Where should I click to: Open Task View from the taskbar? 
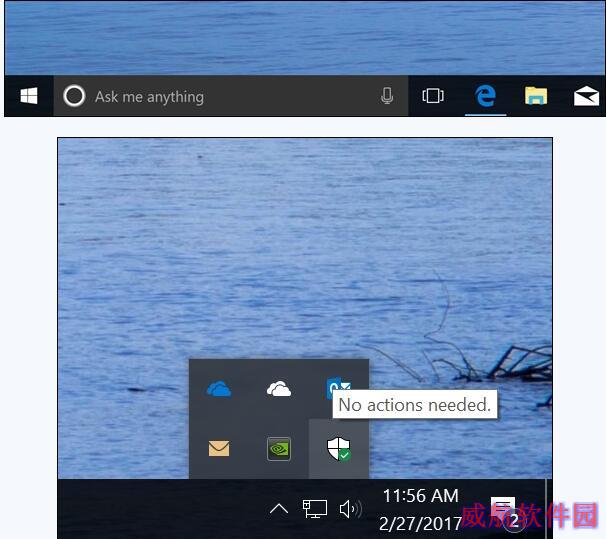pos(433,96)
